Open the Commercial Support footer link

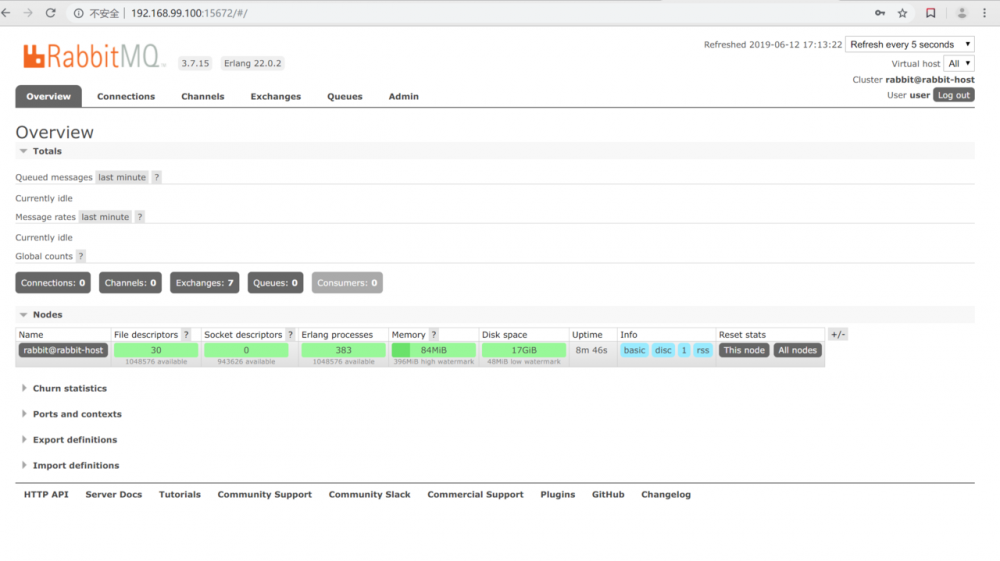475,495
